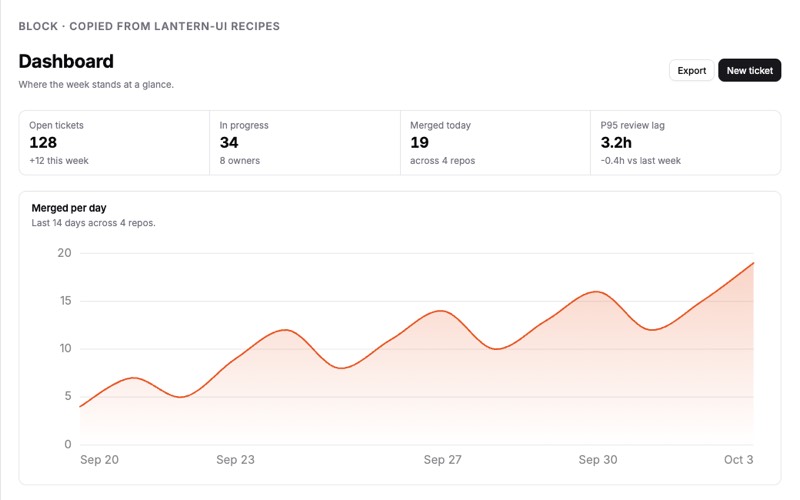
Task: Click the Sep 23 axis label
Action: 235,460
